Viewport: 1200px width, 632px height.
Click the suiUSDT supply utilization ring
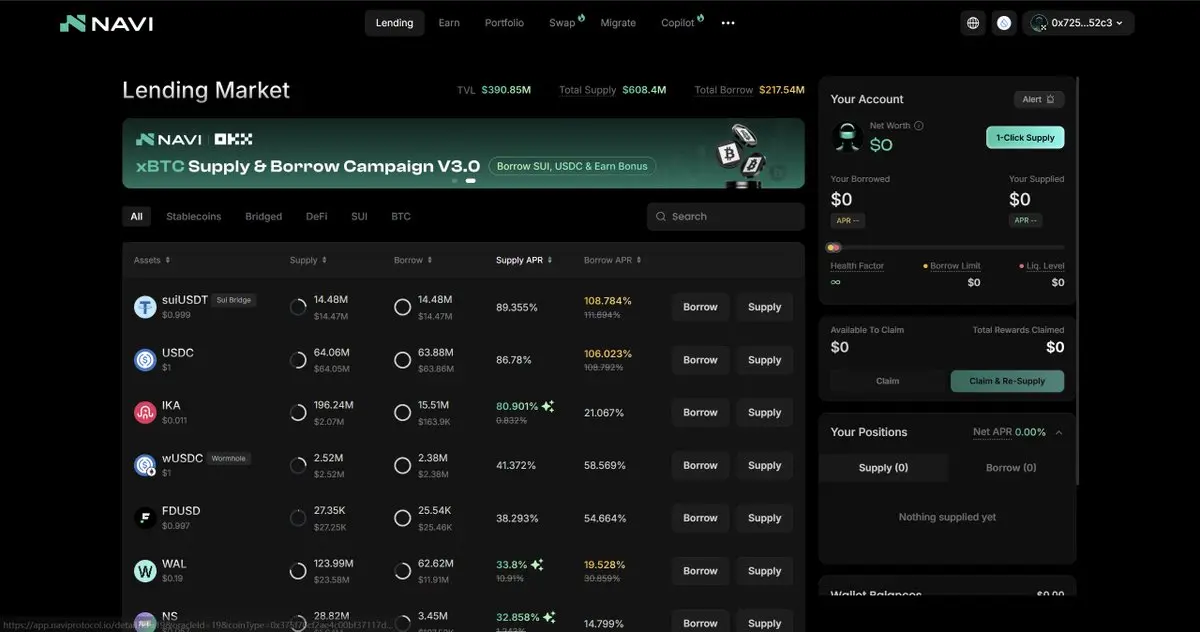pos(298,307)
